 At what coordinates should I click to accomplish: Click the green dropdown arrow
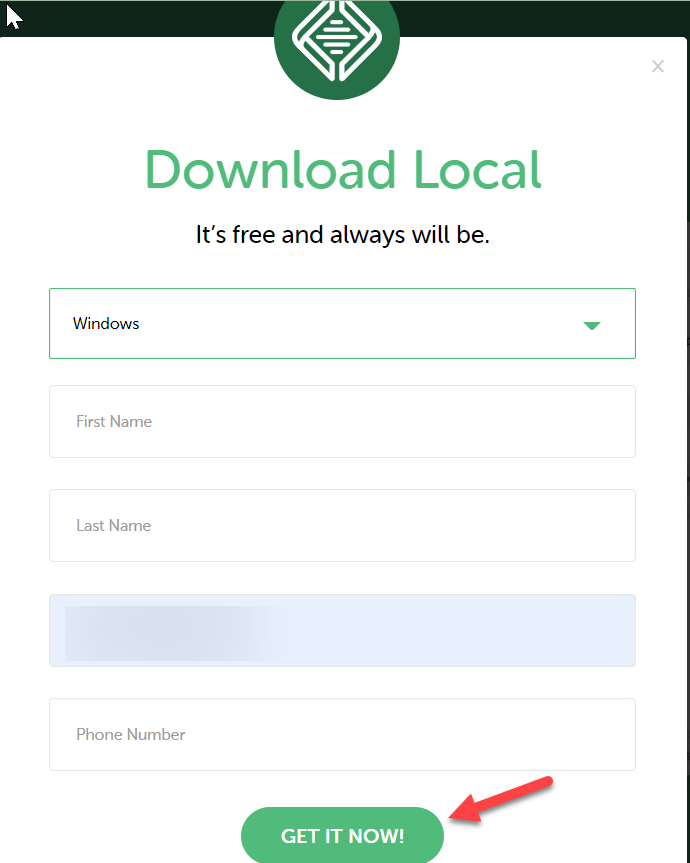pyautogui.click(x=592, y=326)
